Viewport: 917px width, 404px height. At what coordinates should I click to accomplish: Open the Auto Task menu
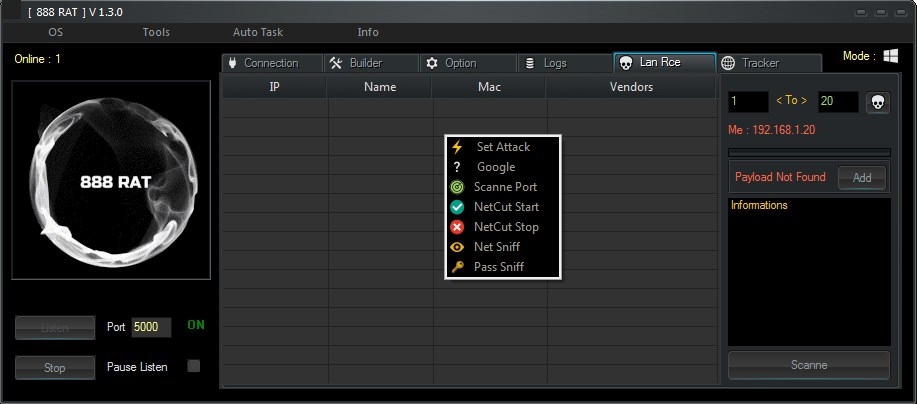tap(258, 32)
